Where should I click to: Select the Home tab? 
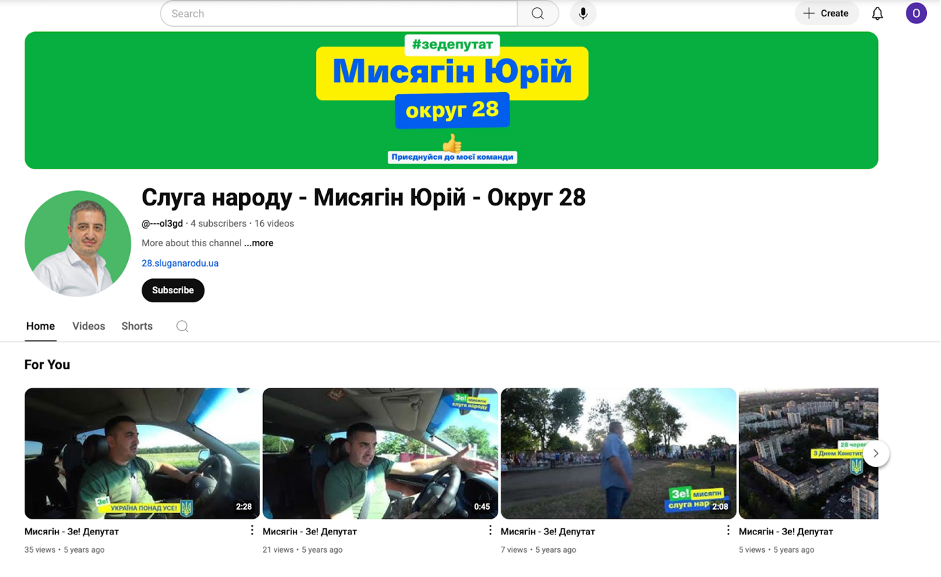pyautogui.click(x=40, y=326)
